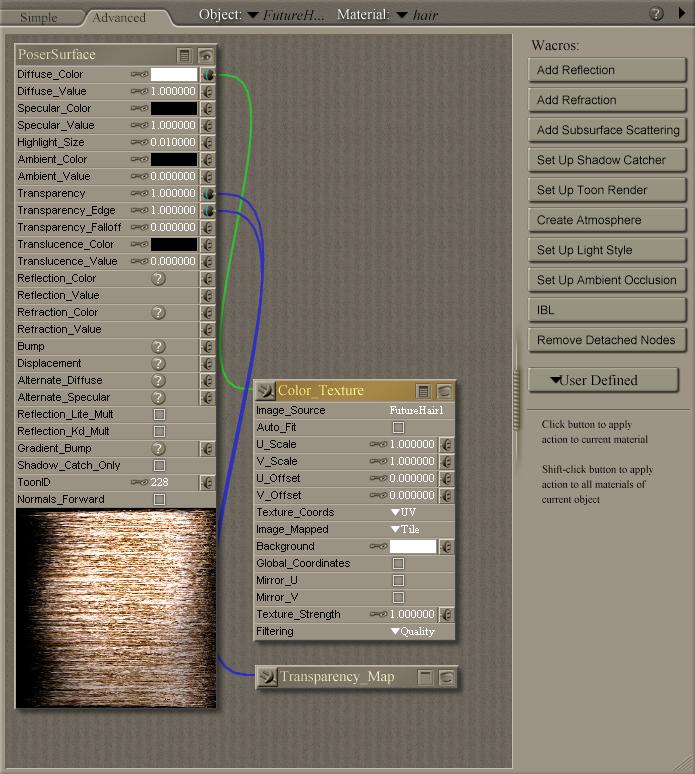Click the U_Scale connector plug icon
The height and width of the screenshot is (774, 695).
[x=447, y=445]
